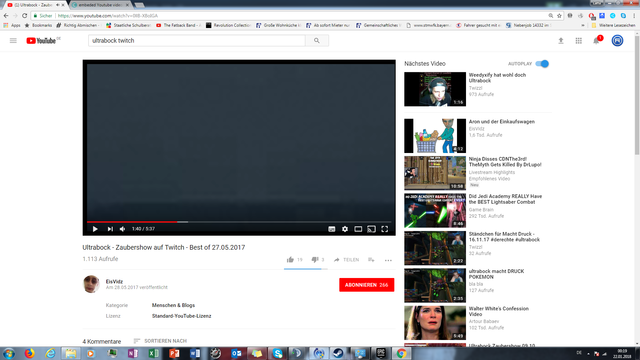Click the upload video icon
This screenshot has width=640, height=360.
(561, 40)
